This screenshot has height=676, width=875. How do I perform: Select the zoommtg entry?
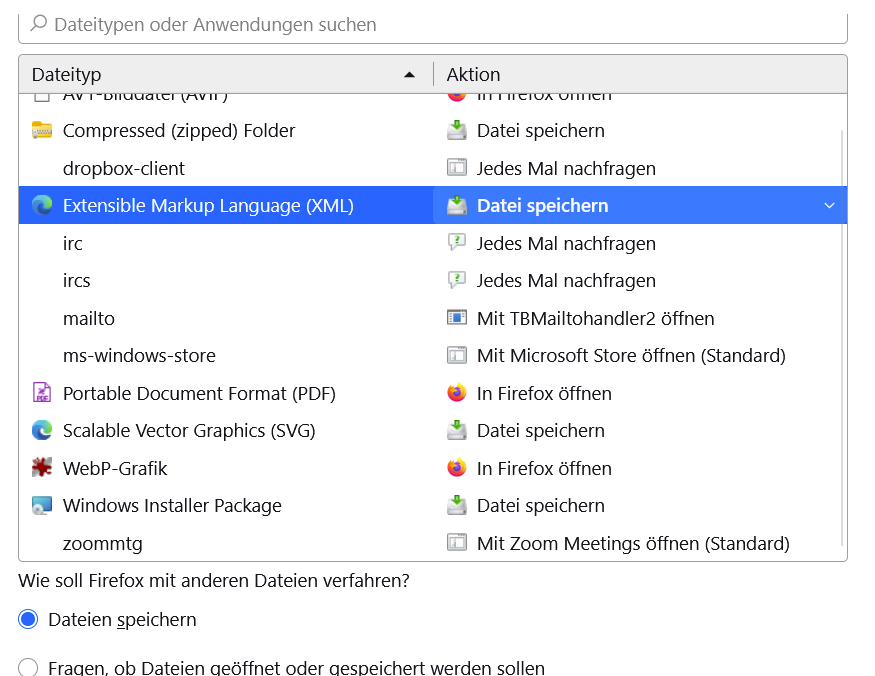click(x=102, y=544)
